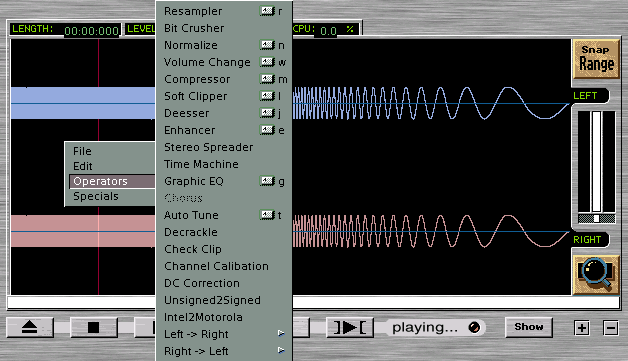Open the Time Machine operator
The image size is (628, 361).
pyautogui.click(x=224, y=164)
